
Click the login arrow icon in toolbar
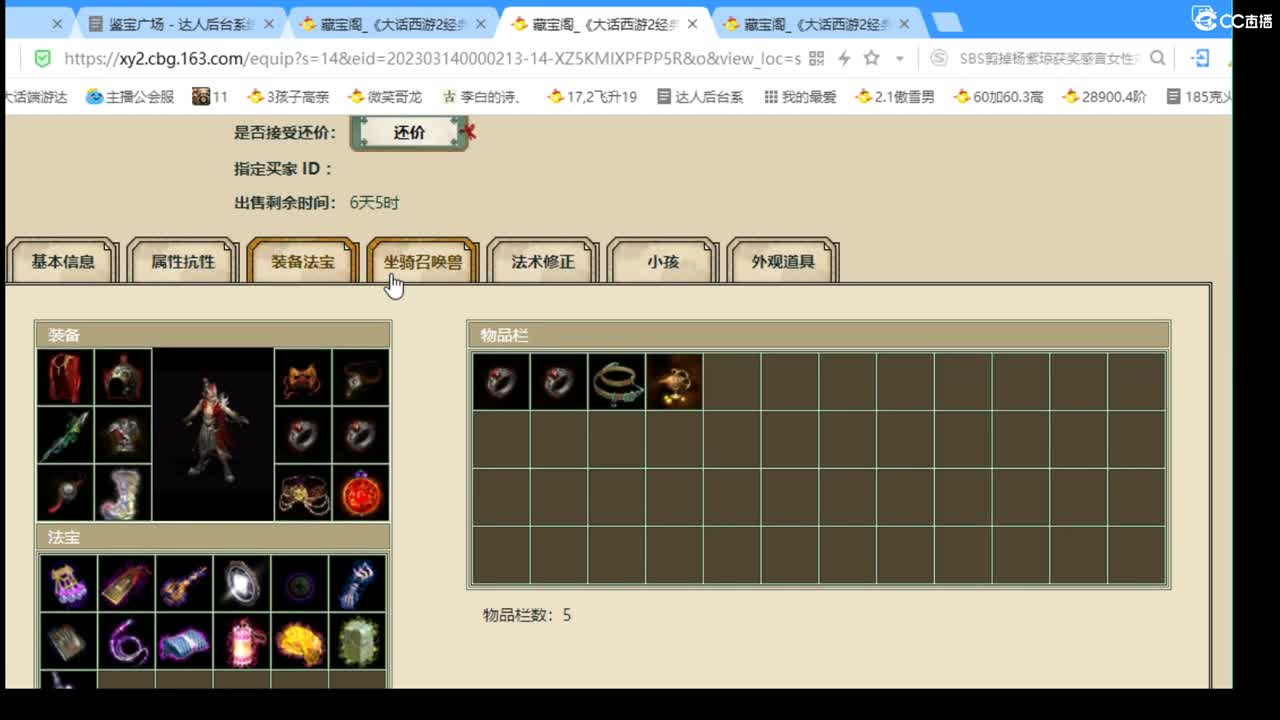pyautogui.click(x=1201, y=58)
